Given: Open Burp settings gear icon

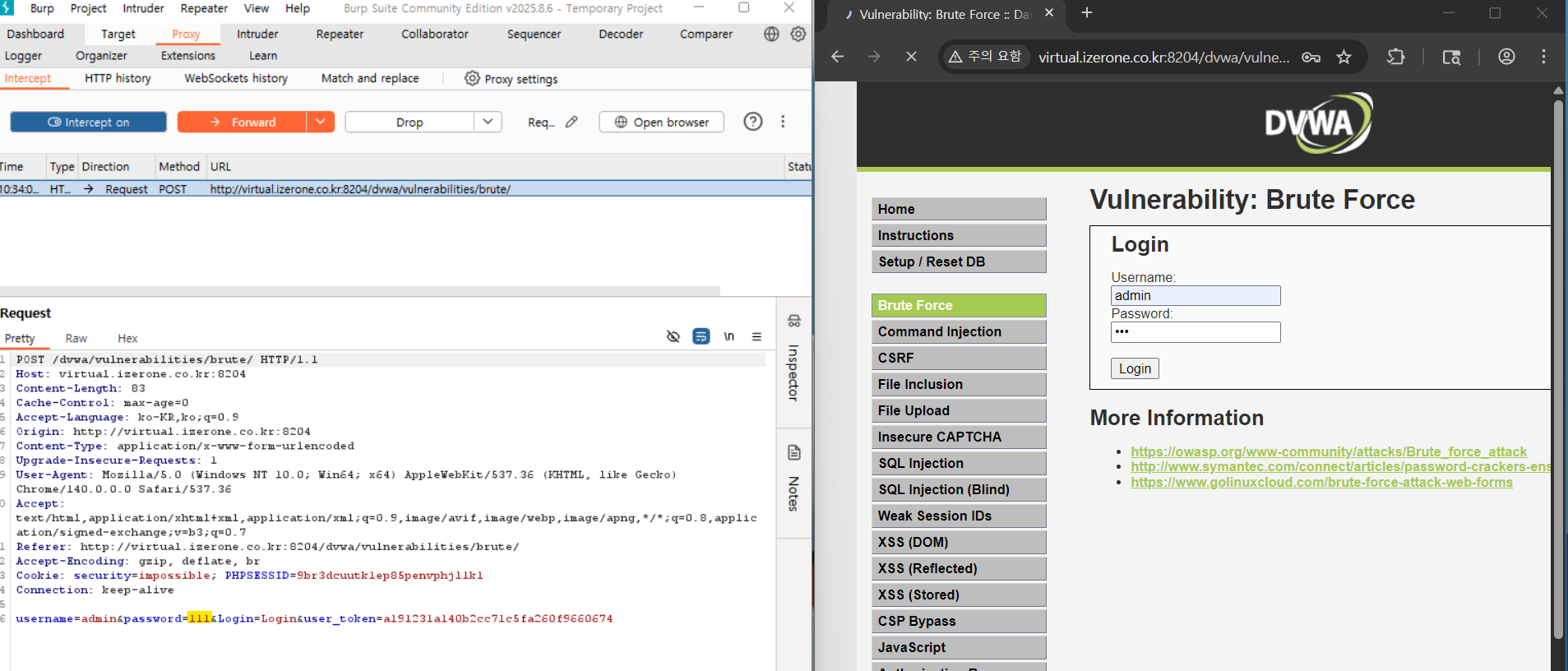Looking at the screenshot, I should click(798, 34).
